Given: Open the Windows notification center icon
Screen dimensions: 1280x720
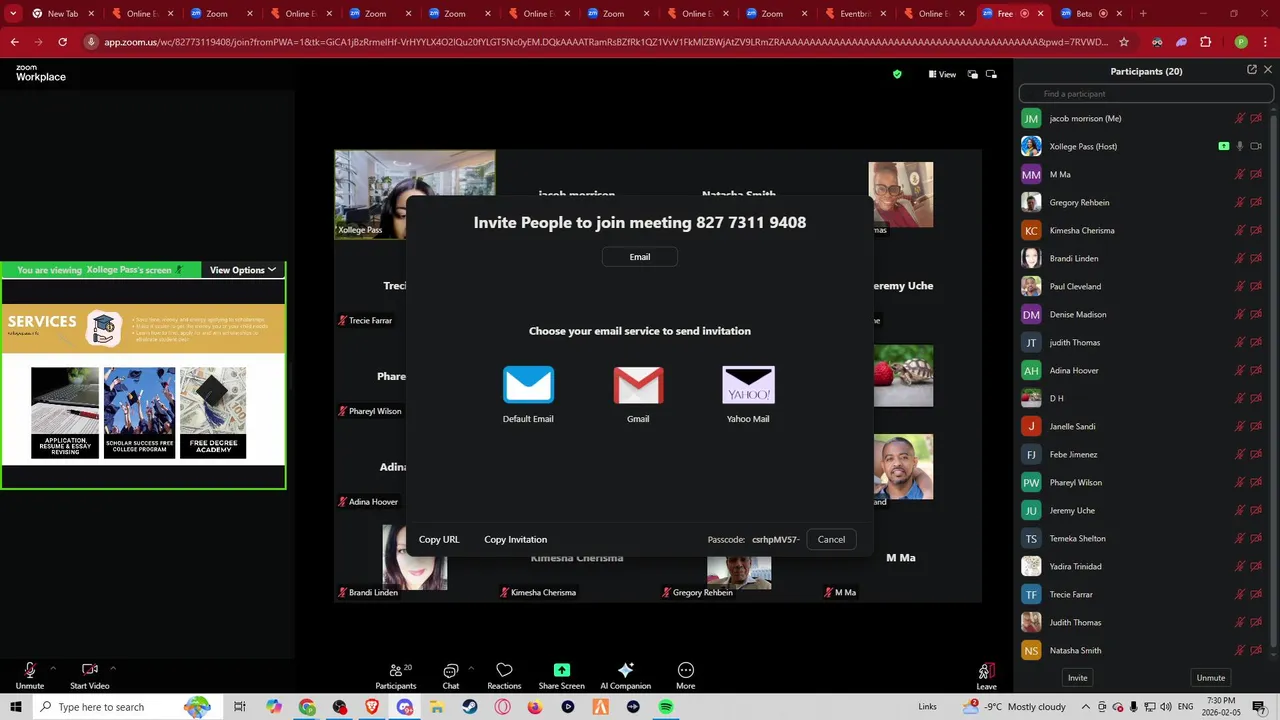Looking at the screenshot, I should pos(1259,707).
